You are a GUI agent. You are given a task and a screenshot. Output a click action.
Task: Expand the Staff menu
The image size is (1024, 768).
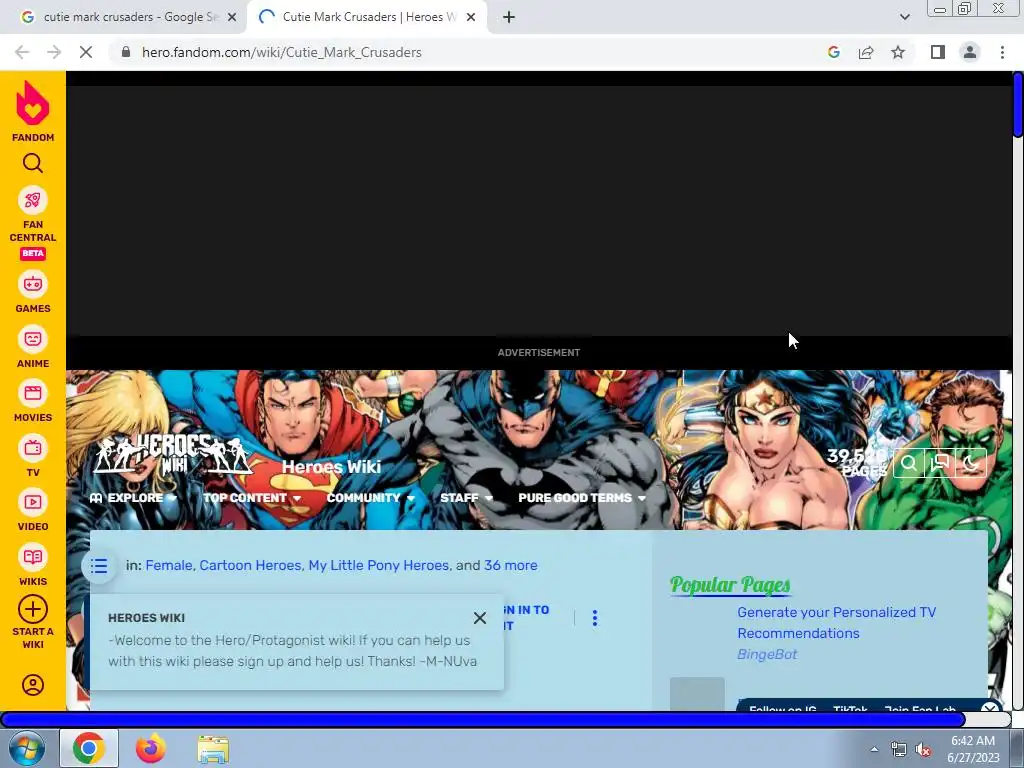pyautogui.click(x=466, y=498)
